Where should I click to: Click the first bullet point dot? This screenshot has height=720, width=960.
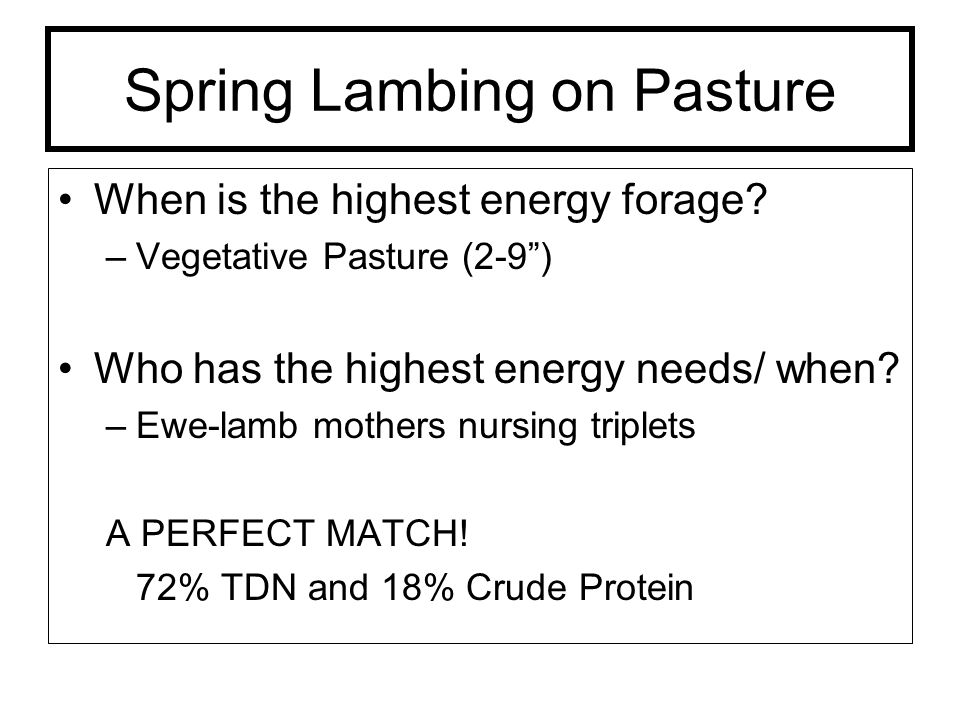66,200
